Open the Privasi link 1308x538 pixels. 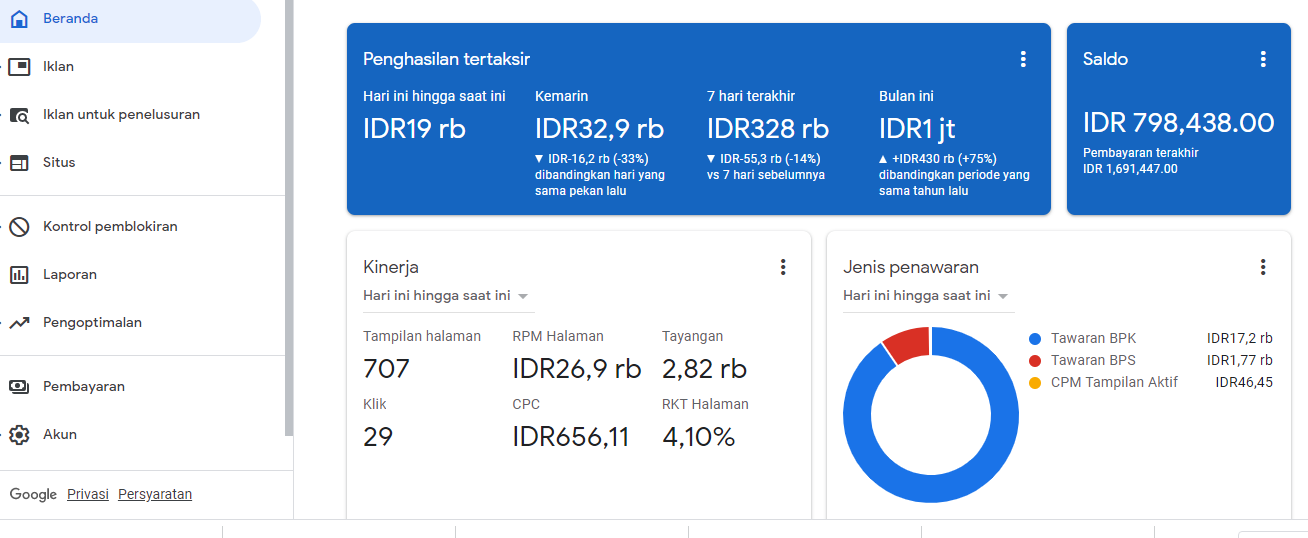click(88, 494)
